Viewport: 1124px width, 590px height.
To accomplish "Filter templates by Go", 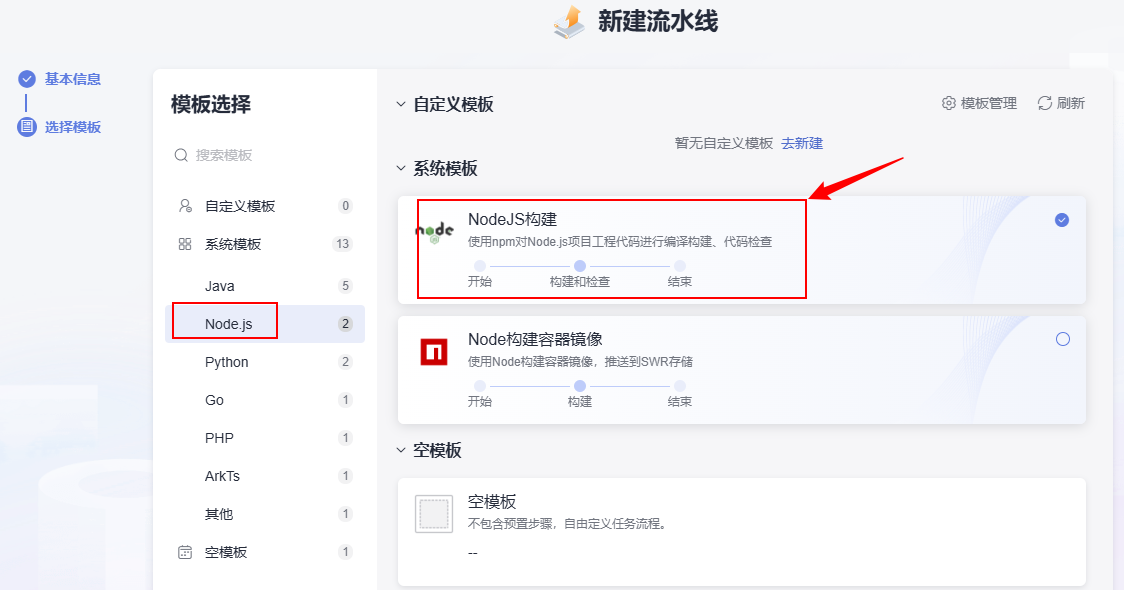I will click(265, 400).
